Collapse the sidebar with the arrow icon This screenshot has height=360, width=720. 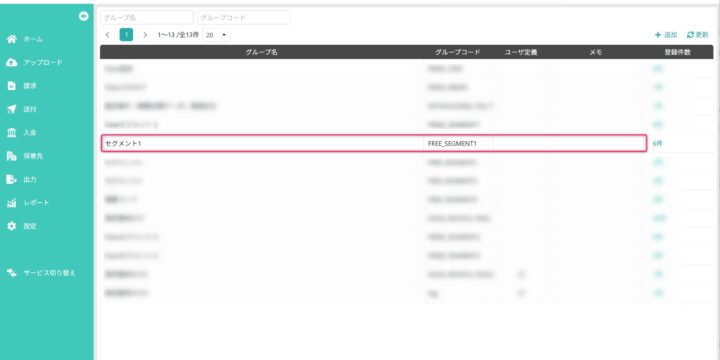(84, 16)
